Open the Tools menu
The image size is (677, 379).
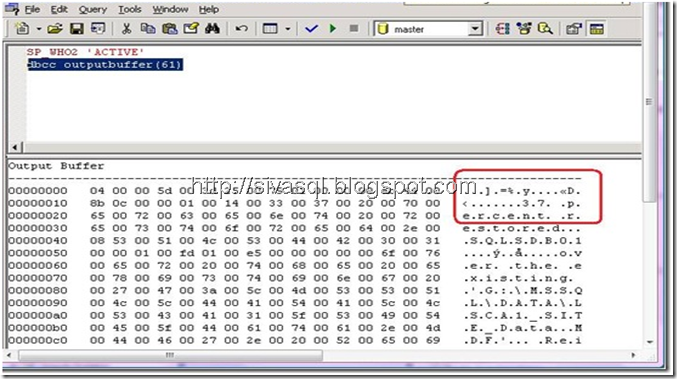[x=130, y=9]
